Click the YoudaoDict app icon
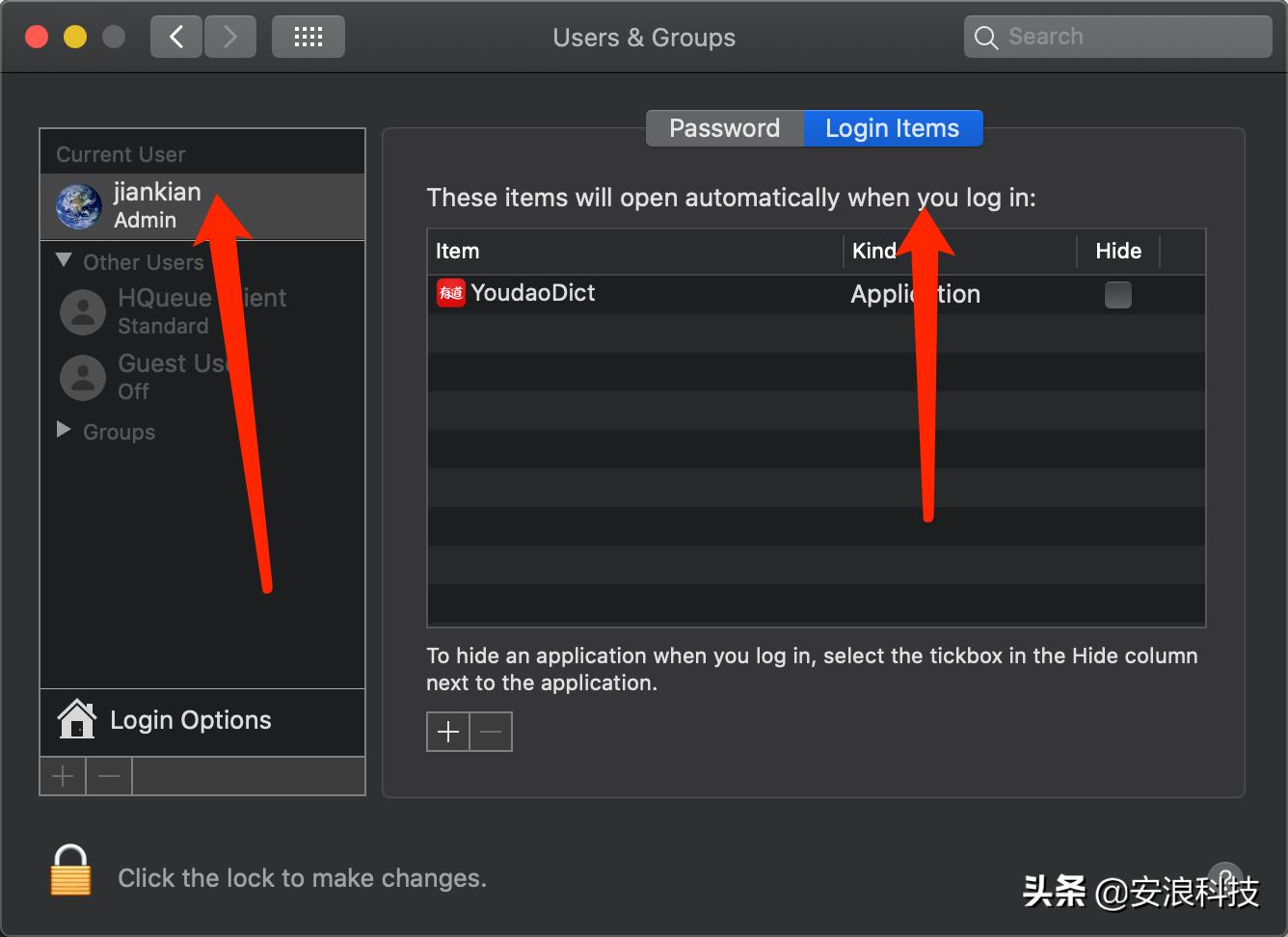This screenshot has height=937, width=1288. pyautogui.click(x=450, y=293)
